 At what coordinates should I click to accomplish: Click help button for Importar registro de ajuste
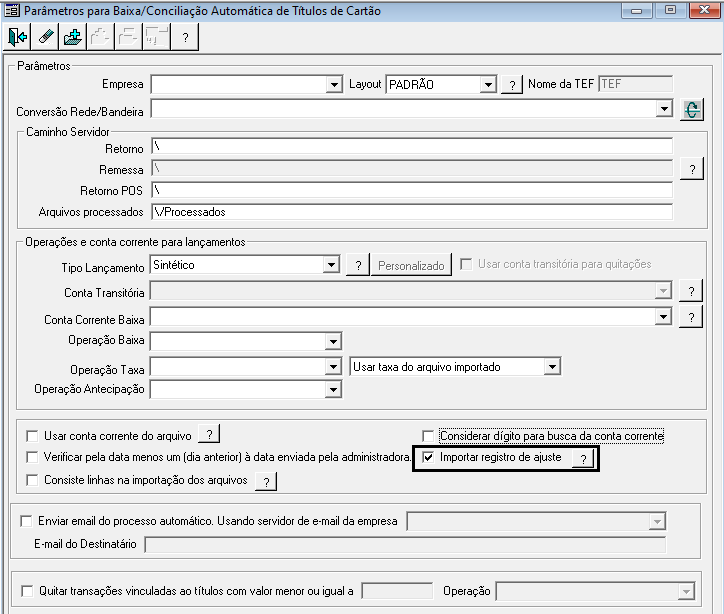583,459
